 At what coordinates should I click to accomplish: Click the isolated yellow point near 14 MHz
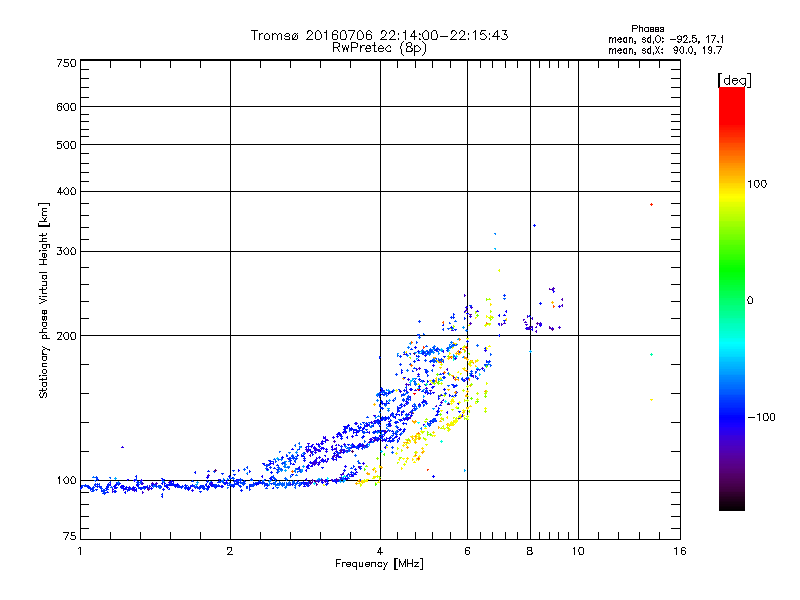(652, 400)
